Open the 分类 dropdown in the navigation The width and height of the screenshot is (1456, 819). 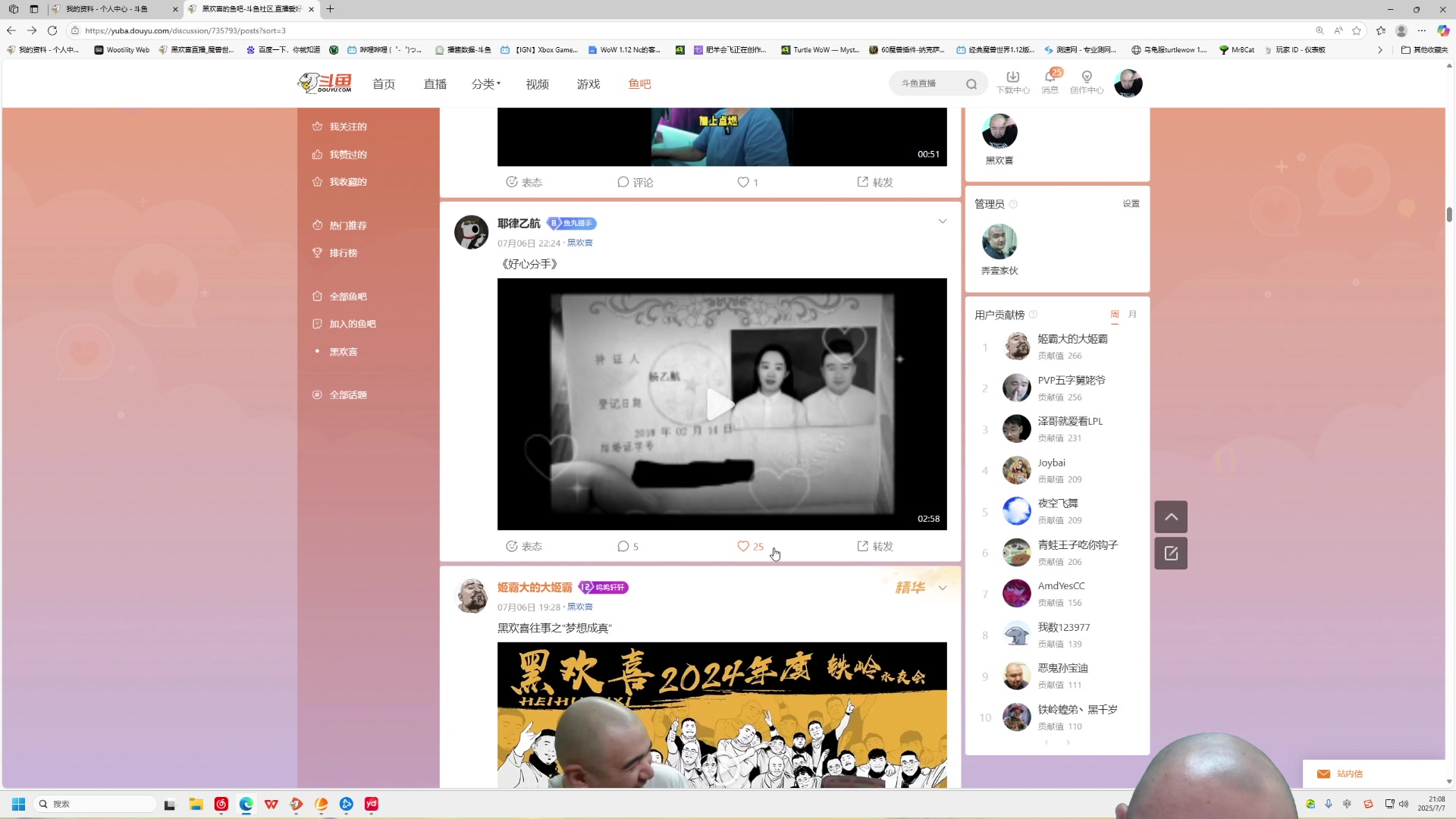click(486, 84)
